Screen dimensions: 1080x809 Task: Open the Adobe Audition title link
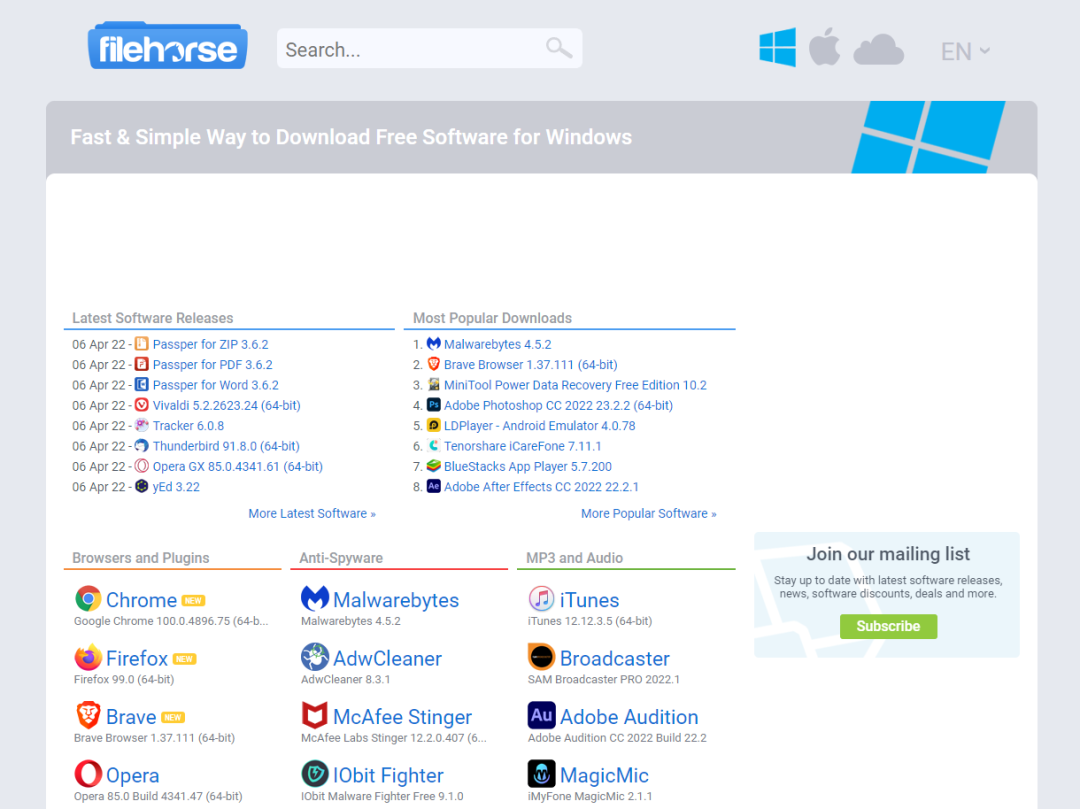[x=629, y=717]
